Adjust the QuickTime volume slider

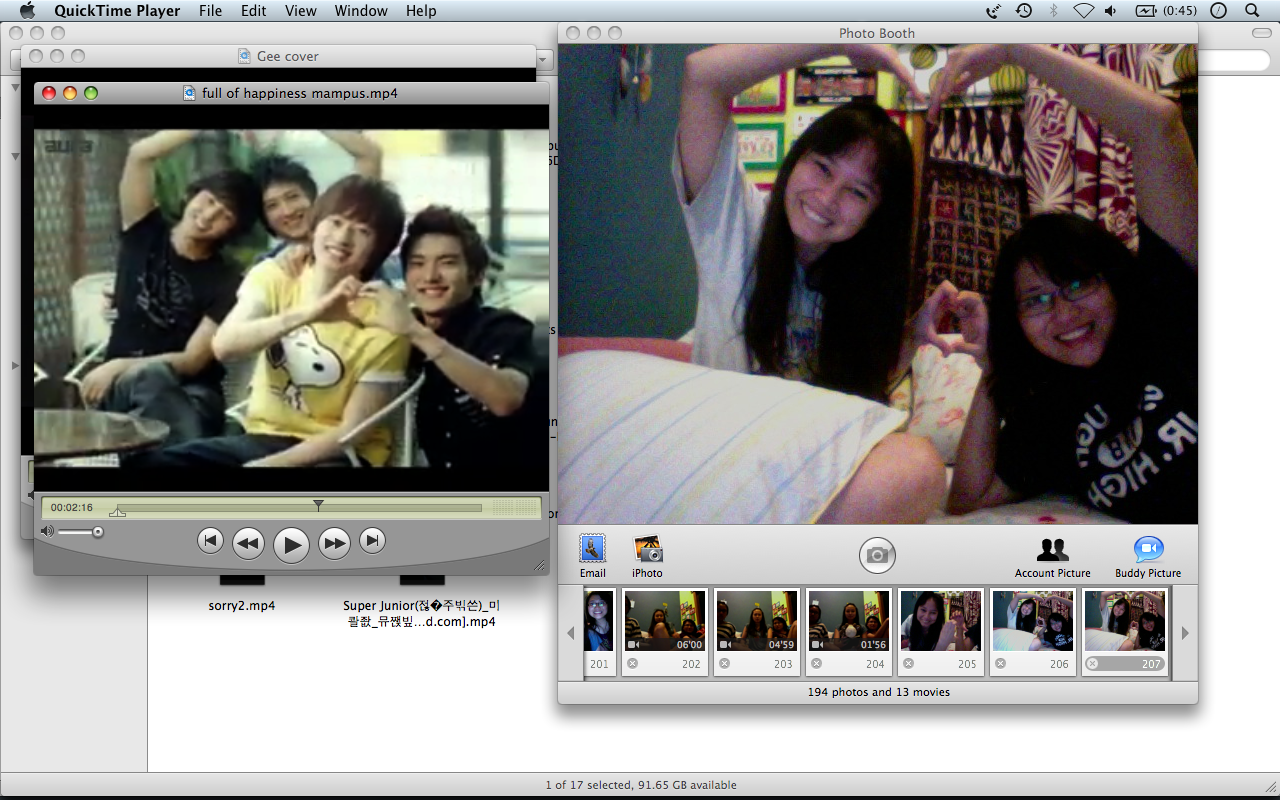coord(80,532)
